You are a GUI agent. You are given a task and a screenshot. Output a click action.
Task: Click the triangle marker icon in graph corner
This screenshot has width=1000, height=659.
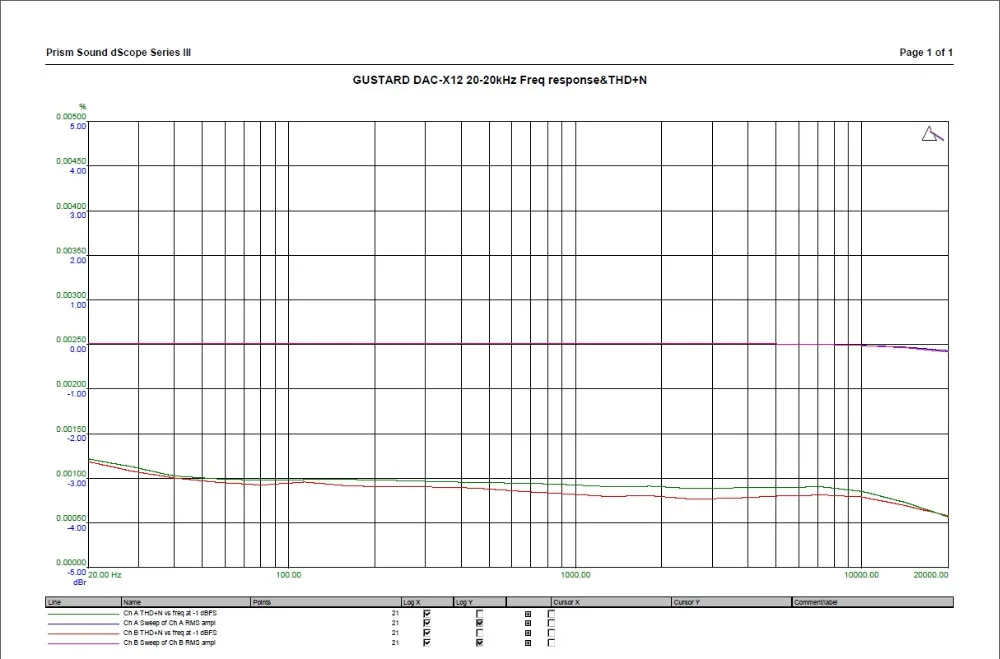point(932,134)
